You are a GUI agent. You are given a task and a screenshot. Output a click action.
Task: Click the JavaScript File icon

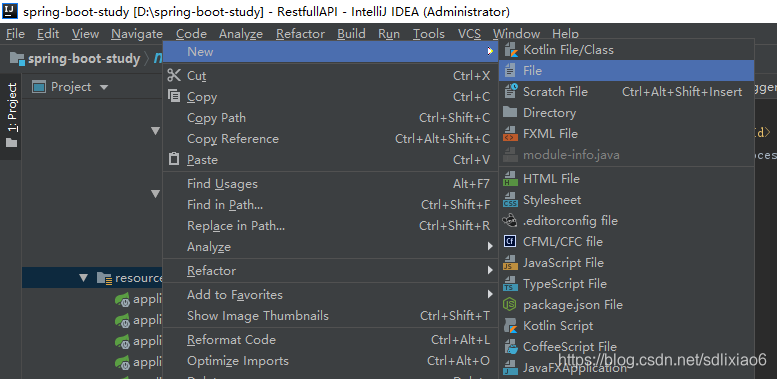click(510, 263)
